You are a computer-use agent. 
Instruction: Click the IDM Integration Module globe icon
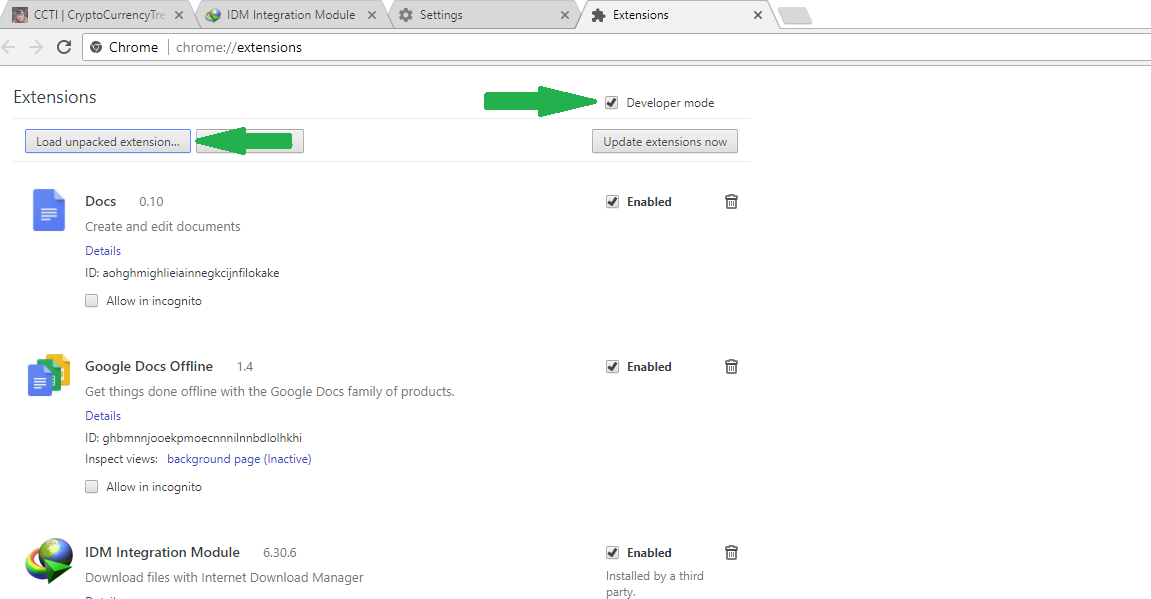[x=49, y=560]
